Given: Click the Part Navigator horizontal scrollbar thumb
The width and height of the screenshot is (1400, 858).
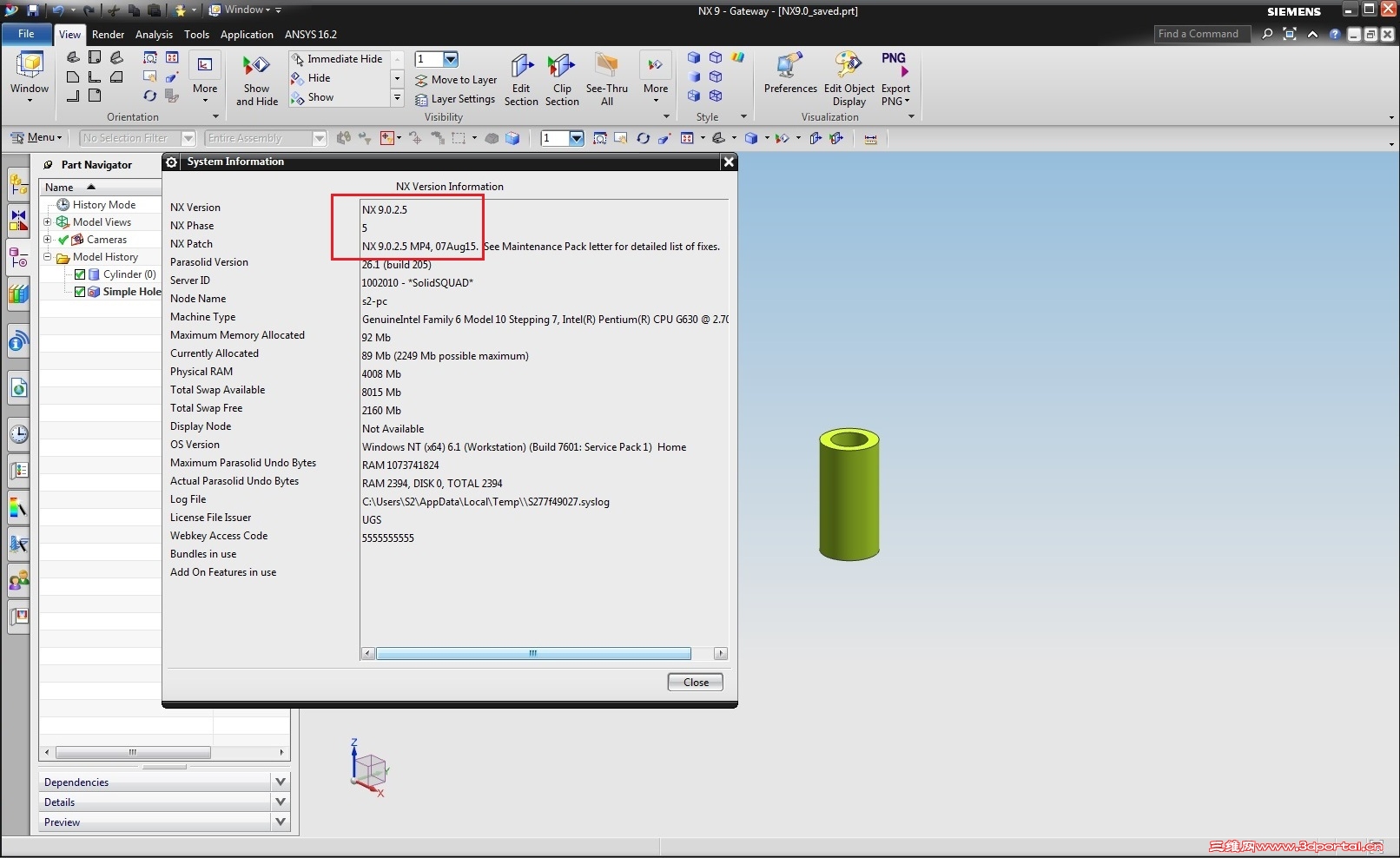Looking at the screenshot, I should [x=133, y=752].
